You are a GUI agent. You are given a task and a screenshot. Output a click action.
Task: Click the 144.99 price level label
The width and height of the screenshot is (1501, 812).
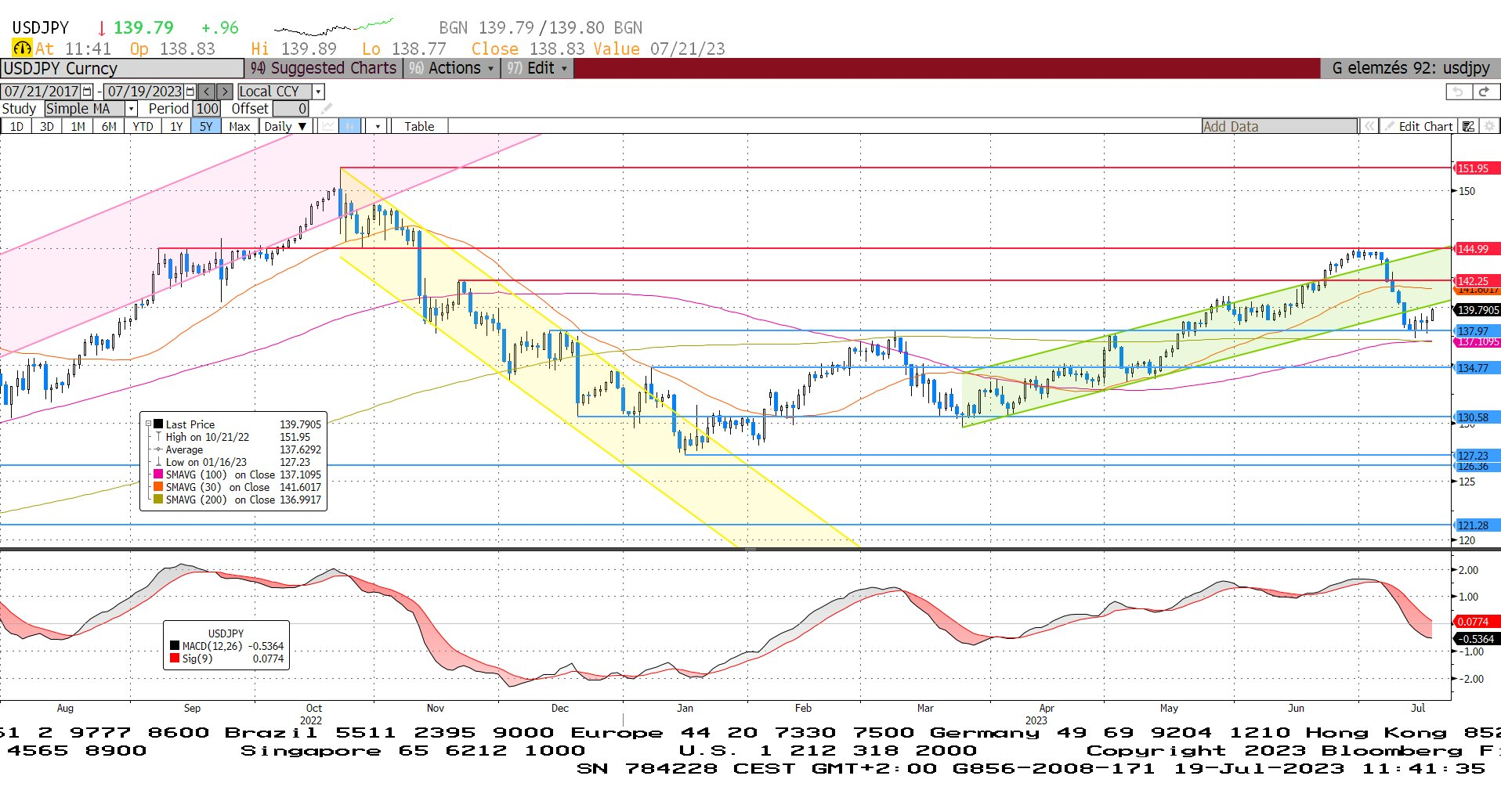point(1476,249)
